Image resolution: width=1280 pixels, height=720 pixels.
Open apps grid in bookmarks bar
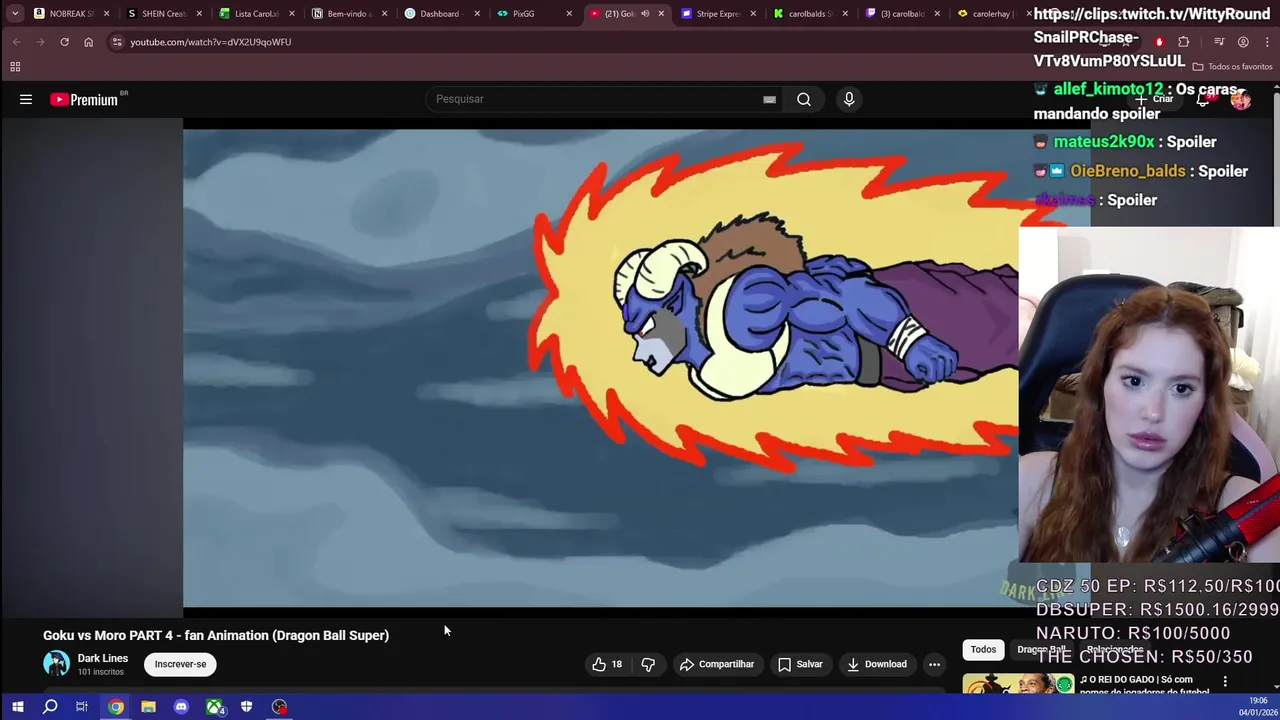point(15,67)
